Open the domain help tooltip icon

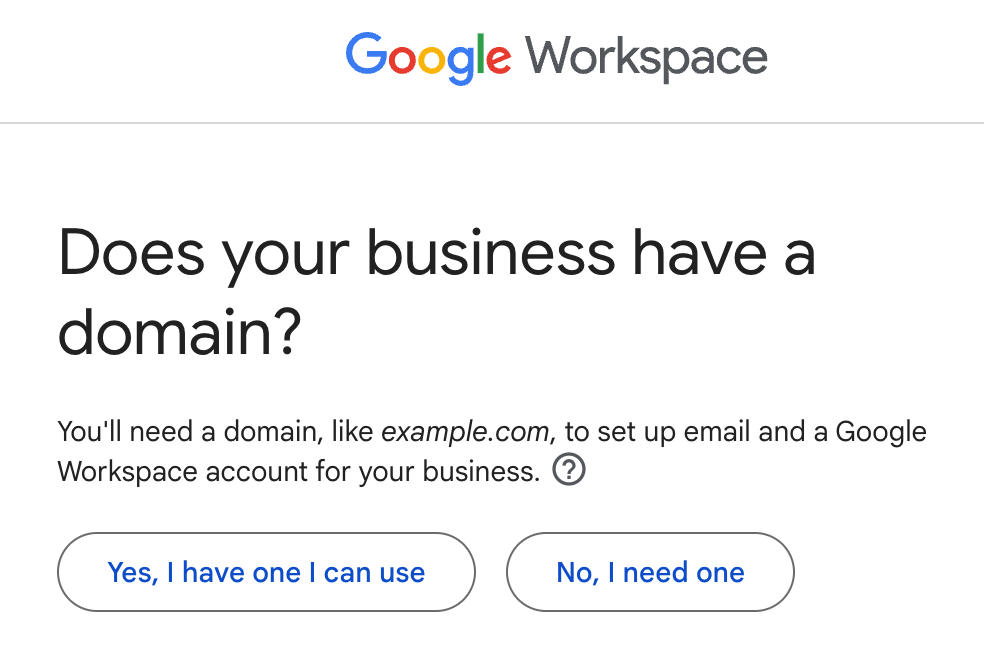point(569,469)
